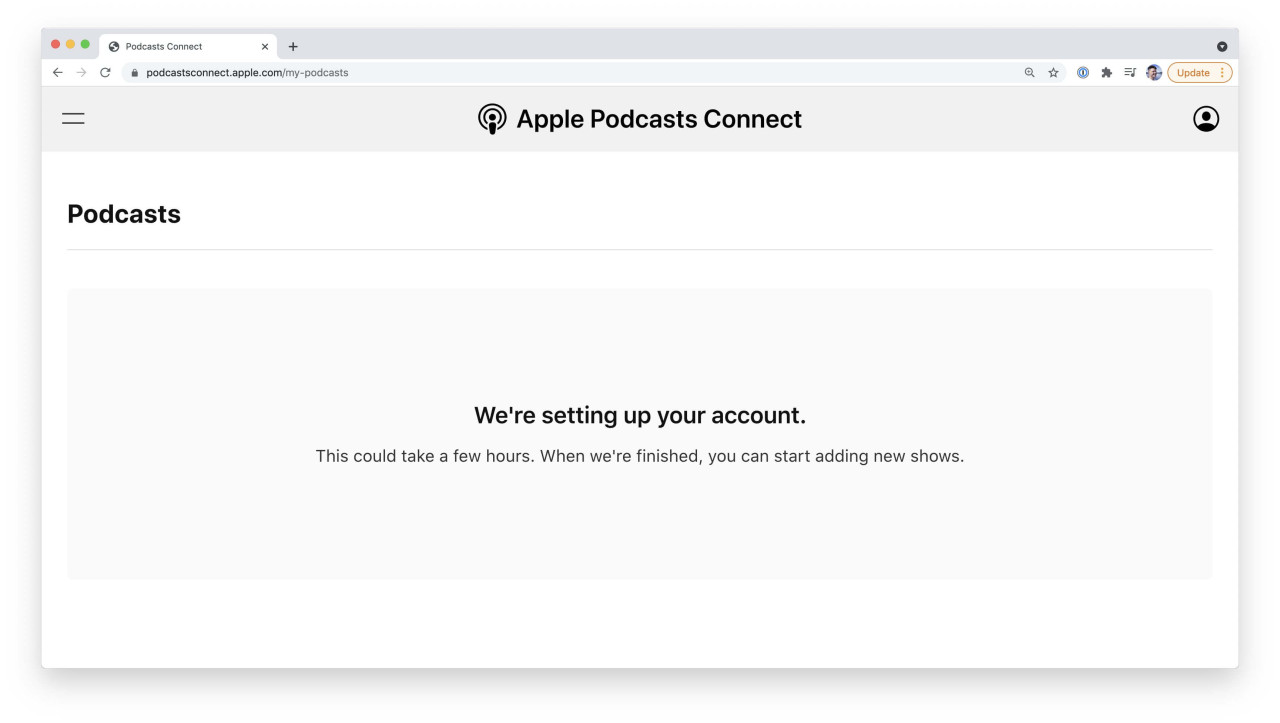Open the Extensions puzzle icon

[x=1106, y=73]
